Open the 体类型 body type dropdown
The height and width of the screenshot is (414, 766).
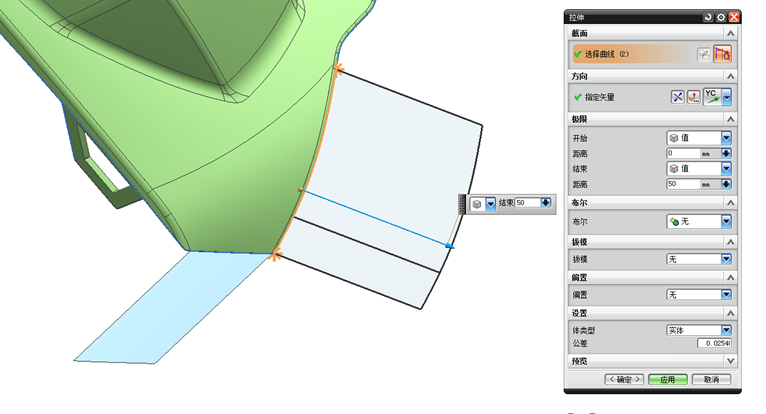[x=699, y=330]
